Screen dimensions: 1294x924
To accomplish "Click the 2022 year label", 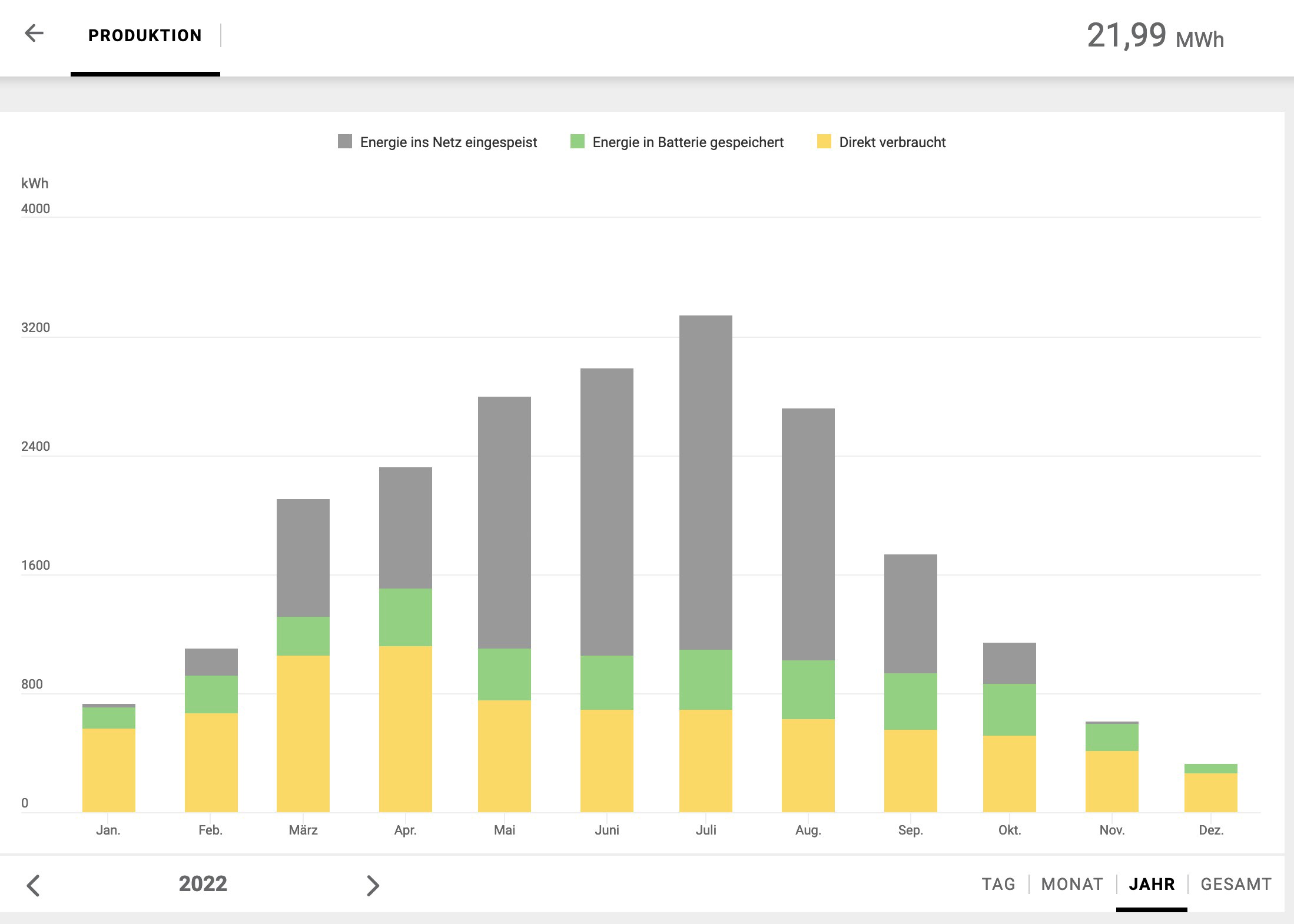I will coord(203,884).
